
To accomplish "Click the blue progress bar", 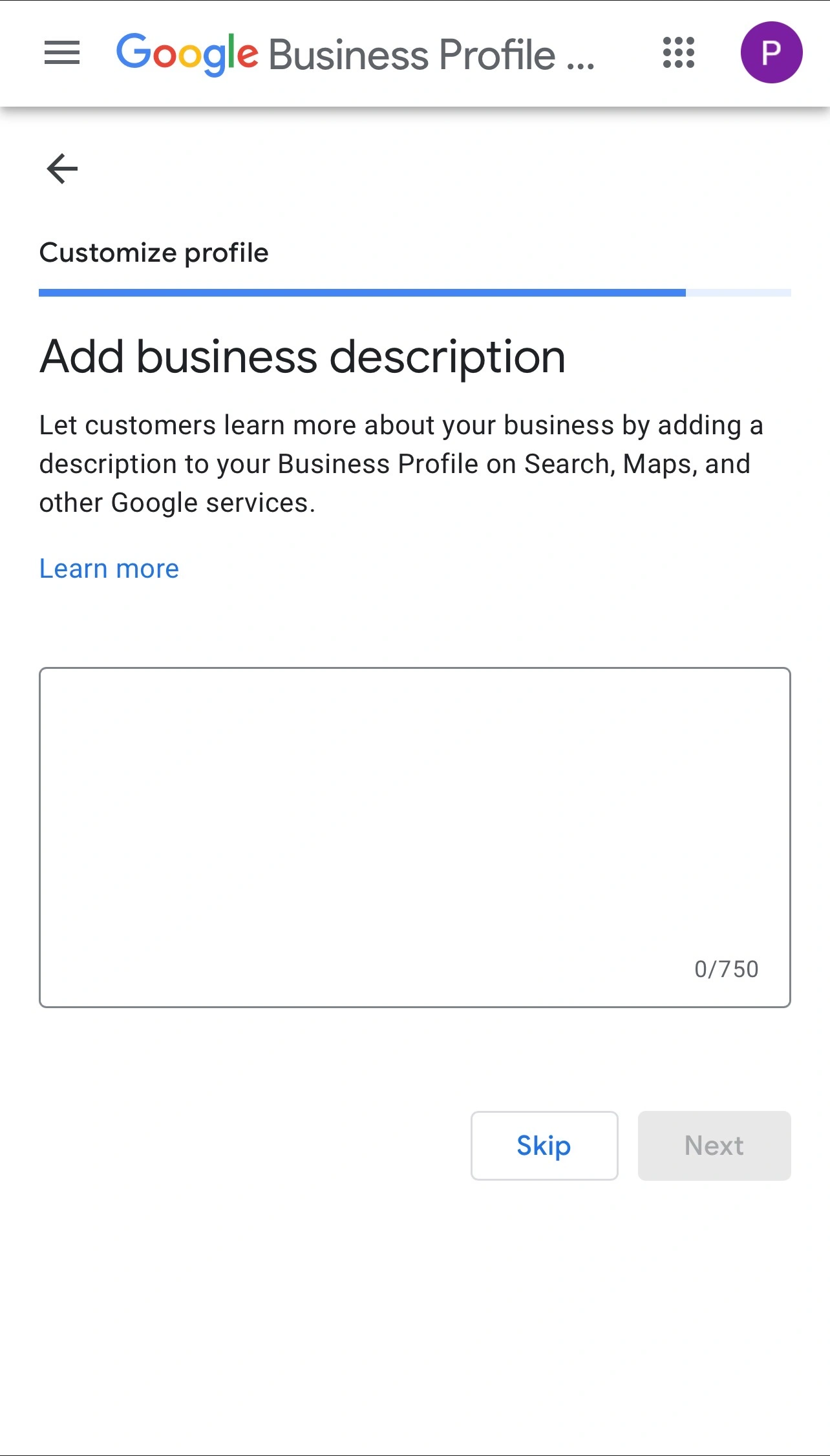I will pyautogui.click(x=362, y=293).
